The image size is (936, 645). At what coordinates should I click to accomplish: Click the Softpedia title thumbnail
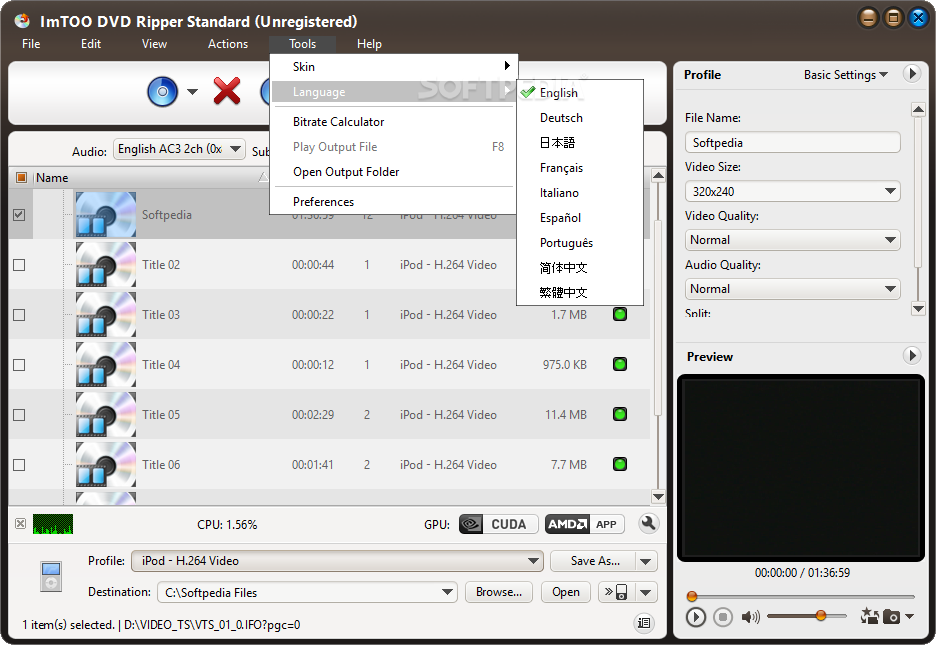(106, 214)
